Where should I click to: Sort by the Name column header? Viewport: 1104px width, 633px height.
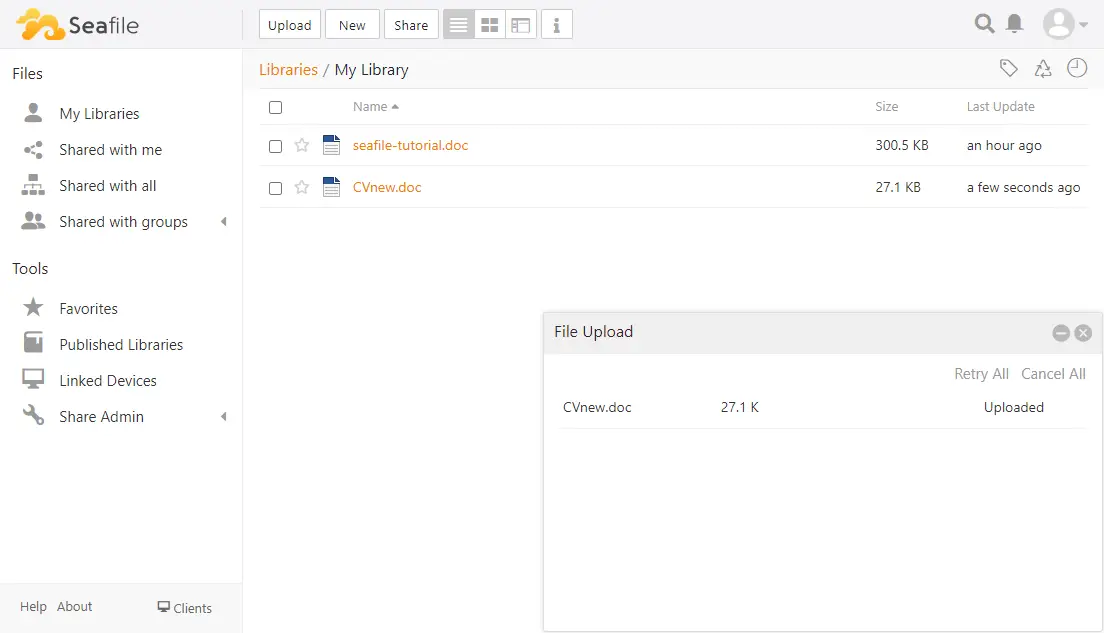click(376, 106)
